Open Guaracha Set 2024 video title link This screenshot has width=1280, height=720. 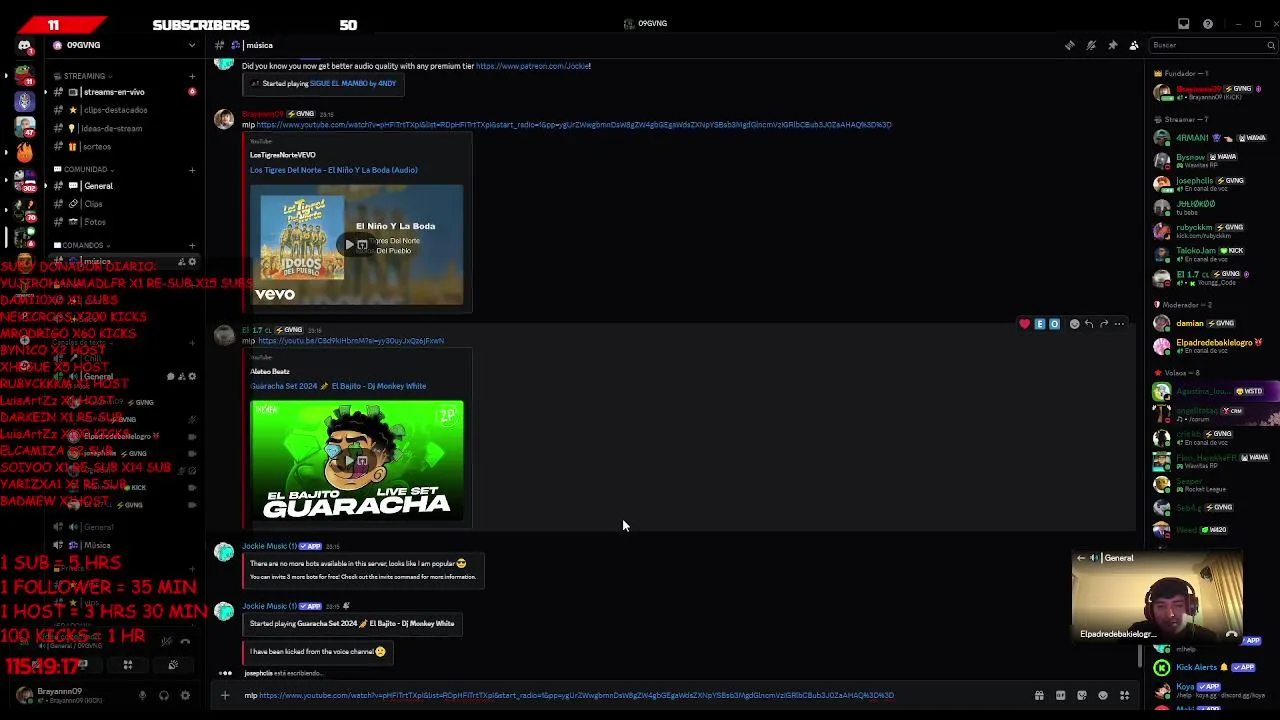(x=338, y=386)
